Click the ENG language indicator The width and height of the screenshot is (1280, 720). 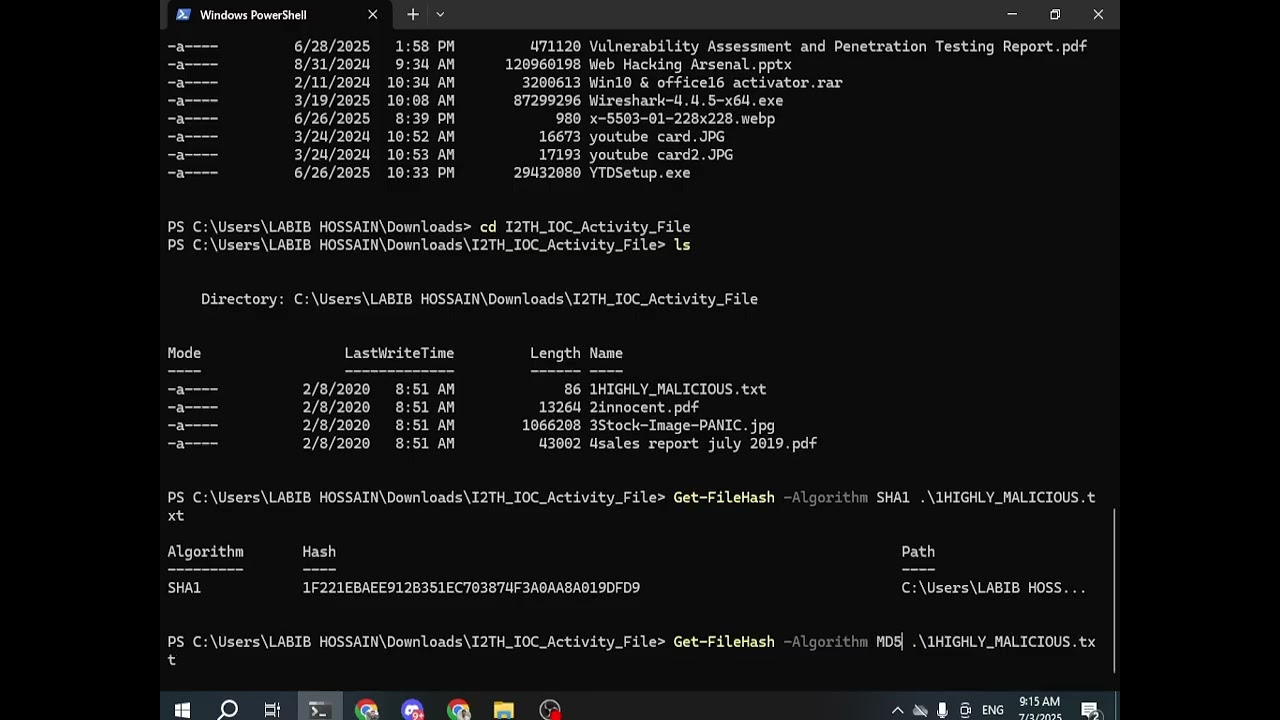pos(993,710)
